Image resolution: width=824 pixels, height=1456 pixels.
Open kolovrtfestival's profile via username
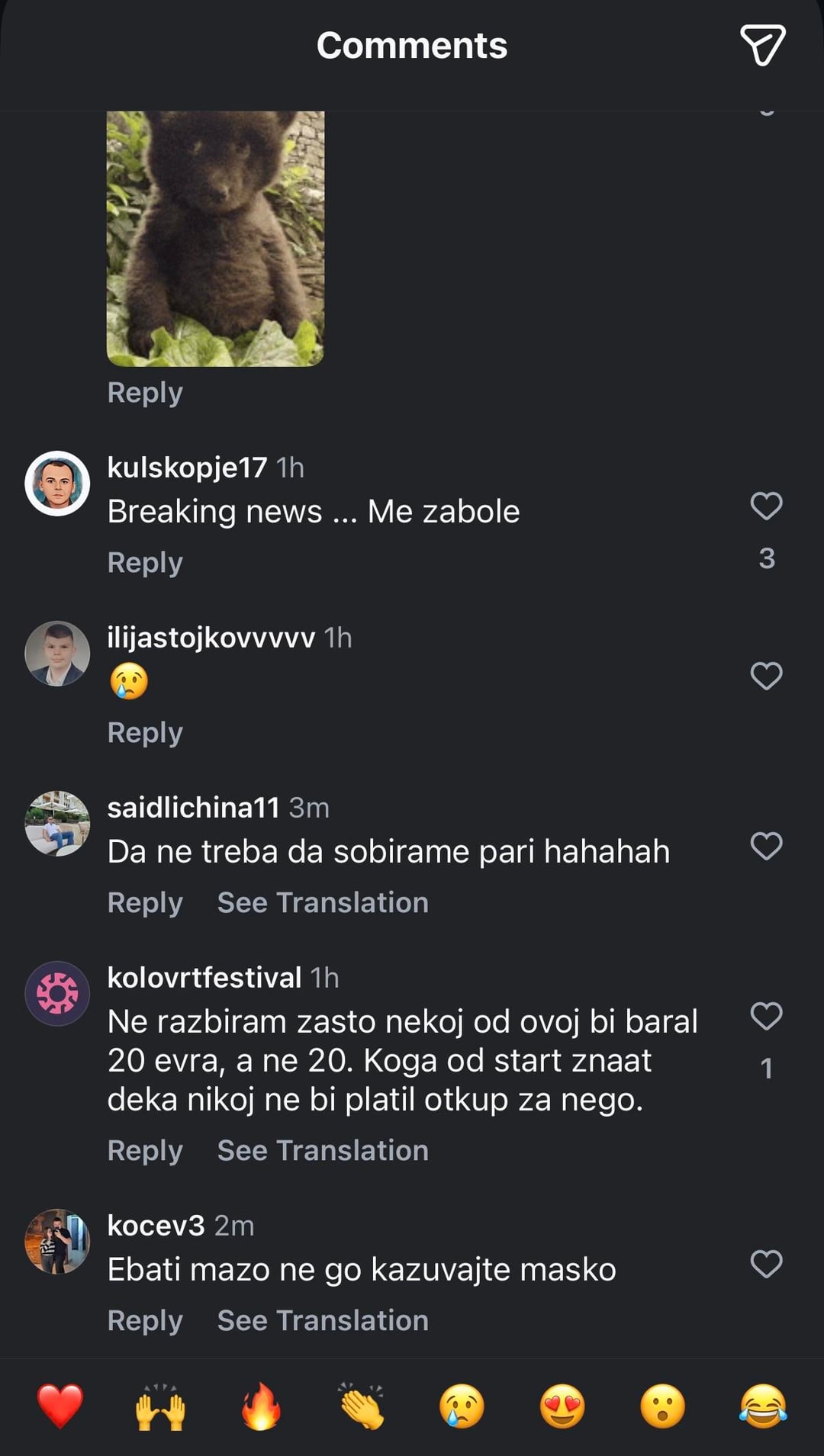[x=204, y=977]
